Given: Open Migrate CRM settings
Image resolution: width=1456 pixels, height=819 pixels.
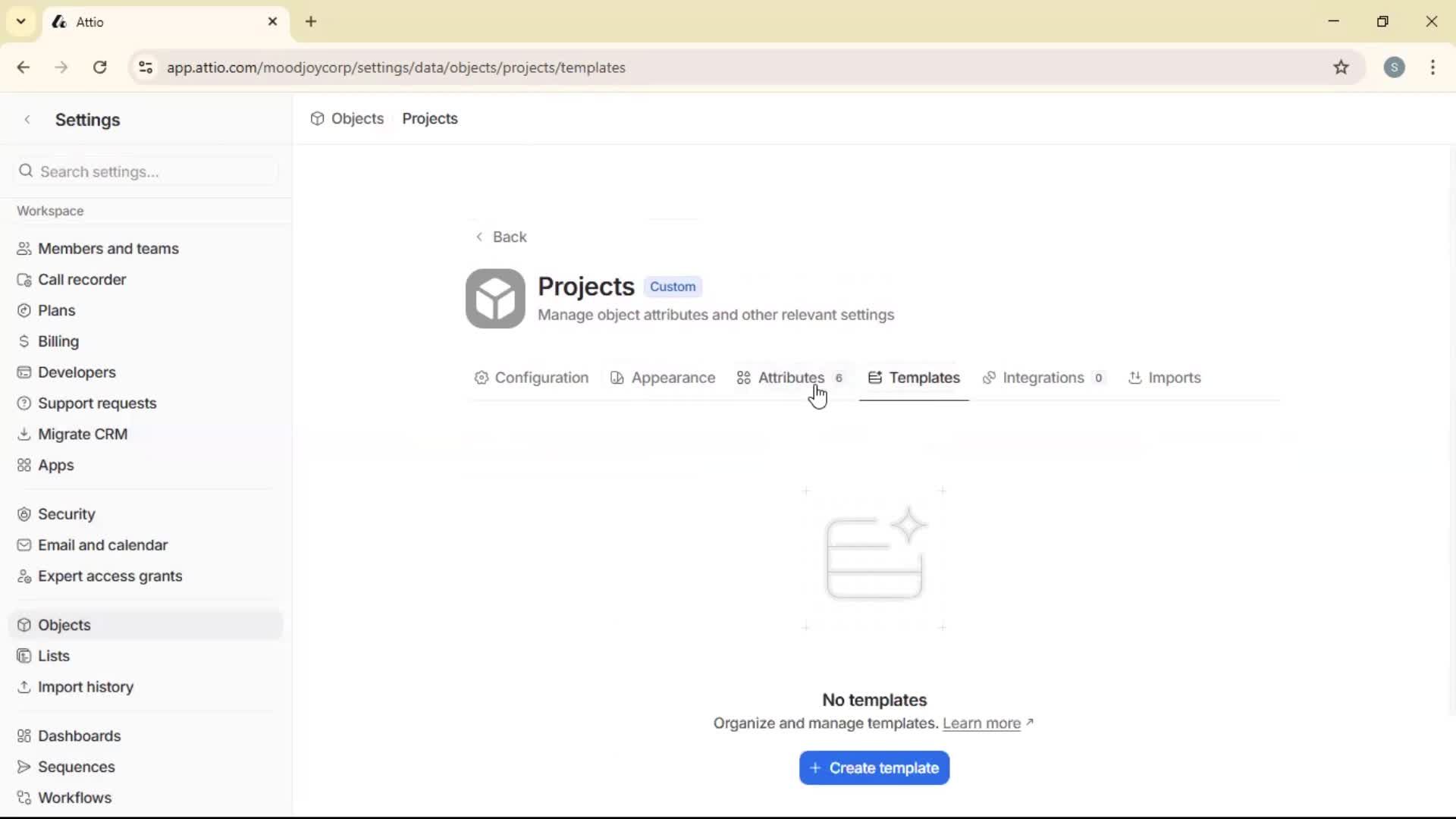Looking at the screenshot, I should tap(83, 434).
